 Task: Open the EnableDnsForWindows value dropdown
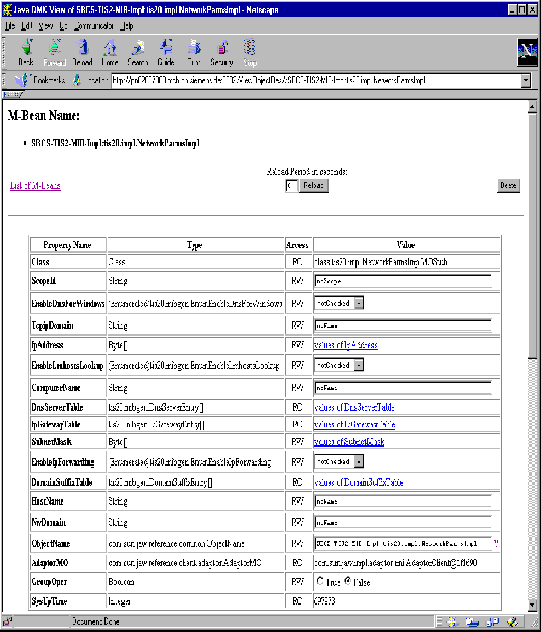coord(359,303)
